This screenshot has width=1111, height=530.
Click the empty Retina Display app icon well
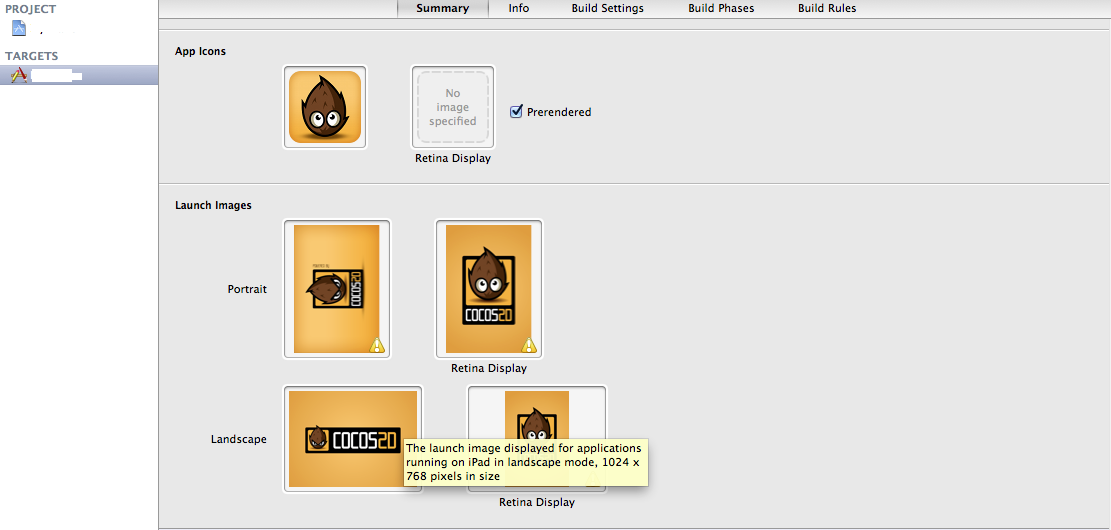453,107
